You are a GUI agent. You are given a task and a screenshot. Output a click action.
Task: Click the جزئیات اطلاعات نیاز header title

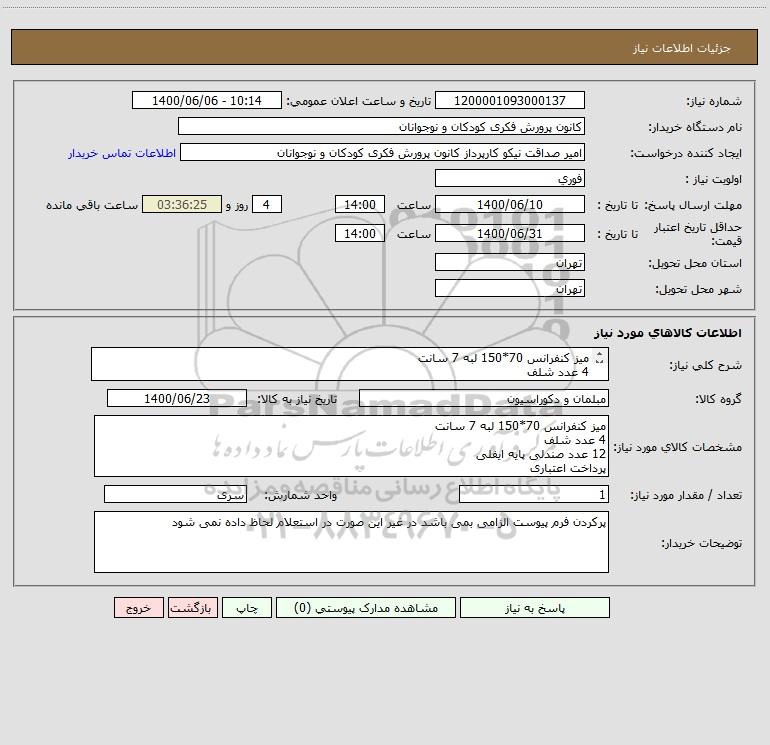coord(682,48)
